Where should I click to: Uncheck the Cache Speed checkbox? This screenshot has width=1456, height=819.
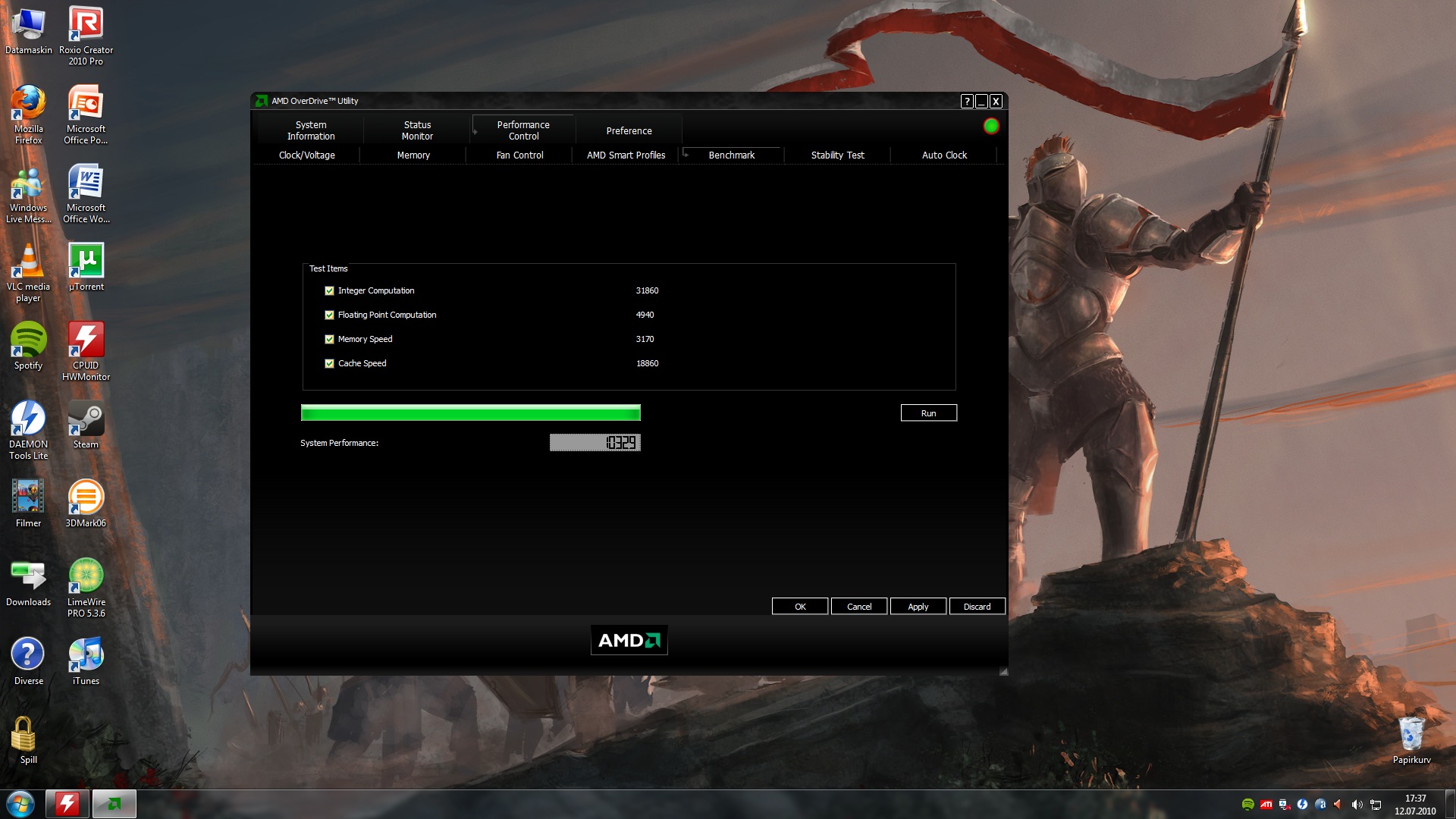(329, 363)
